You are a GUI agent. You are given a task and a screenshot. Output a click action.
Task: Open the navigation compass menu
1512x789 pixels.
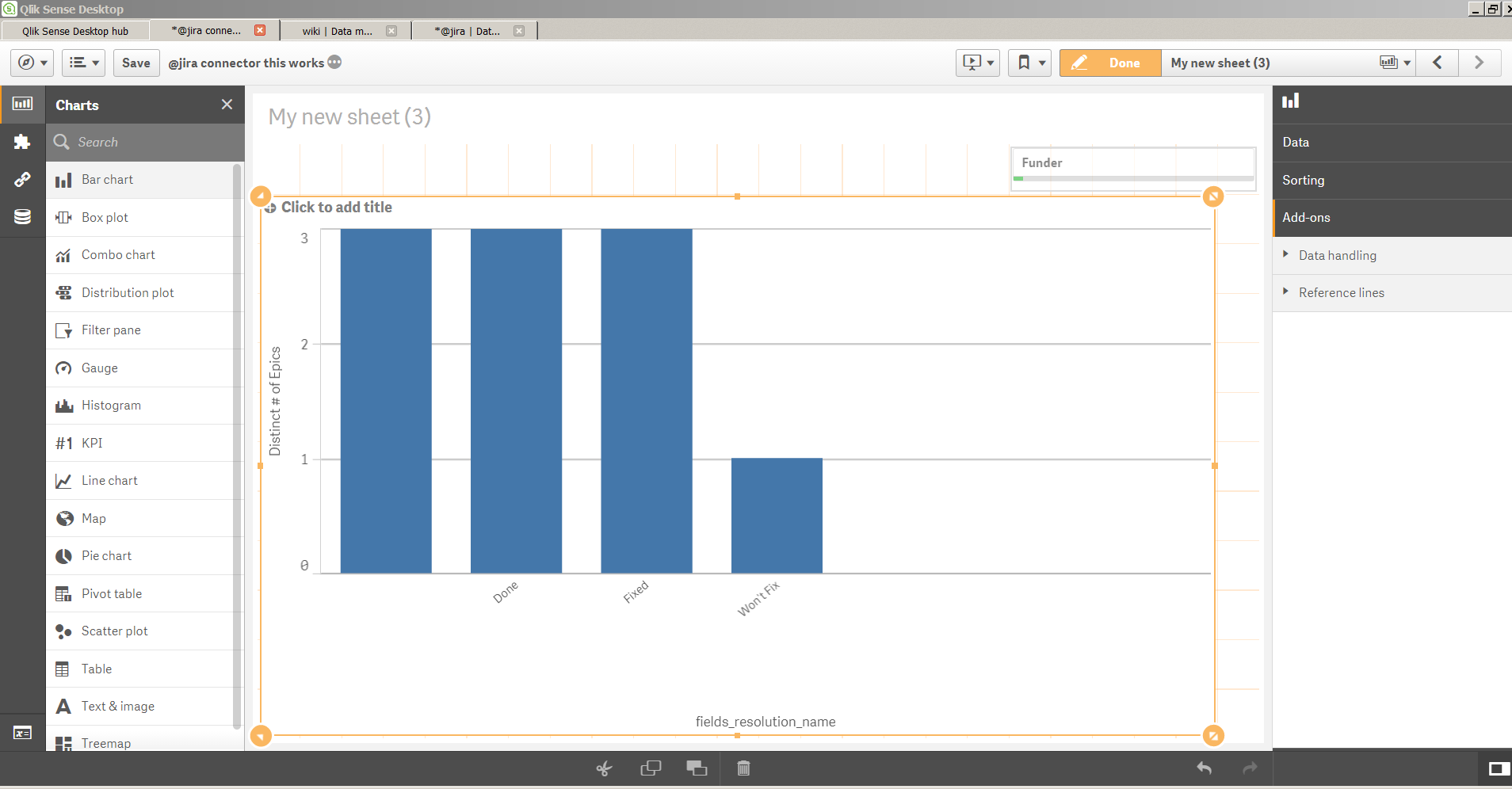tap(33, 63)
